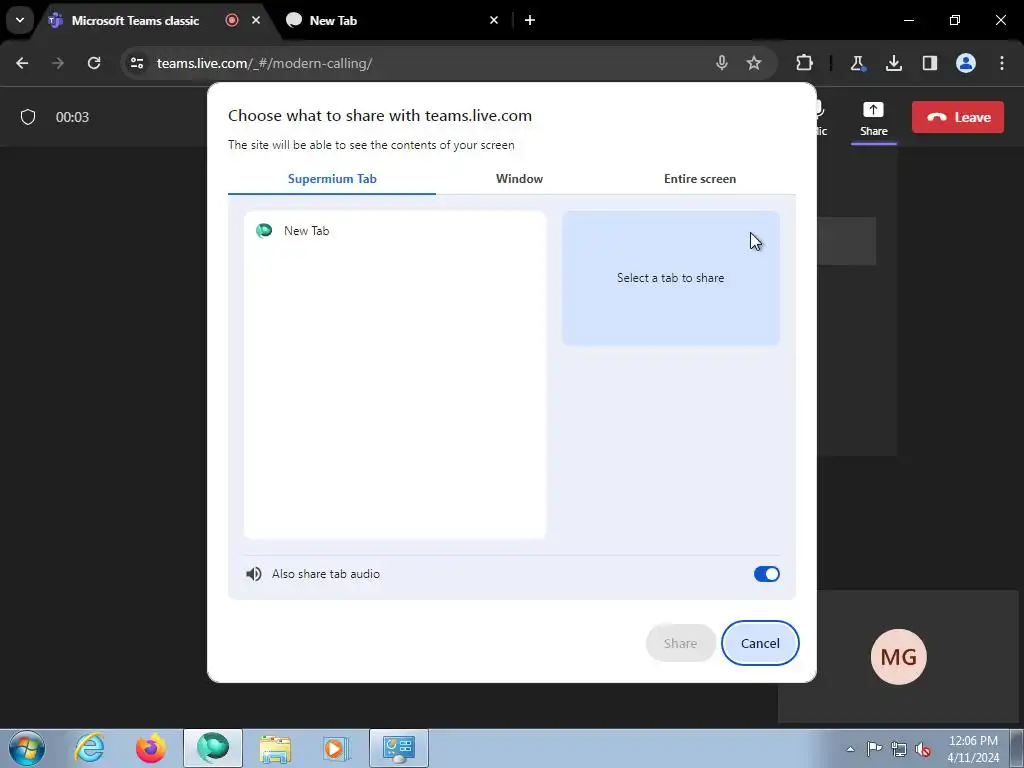Click the network tray icon

[x=899, y=749]
